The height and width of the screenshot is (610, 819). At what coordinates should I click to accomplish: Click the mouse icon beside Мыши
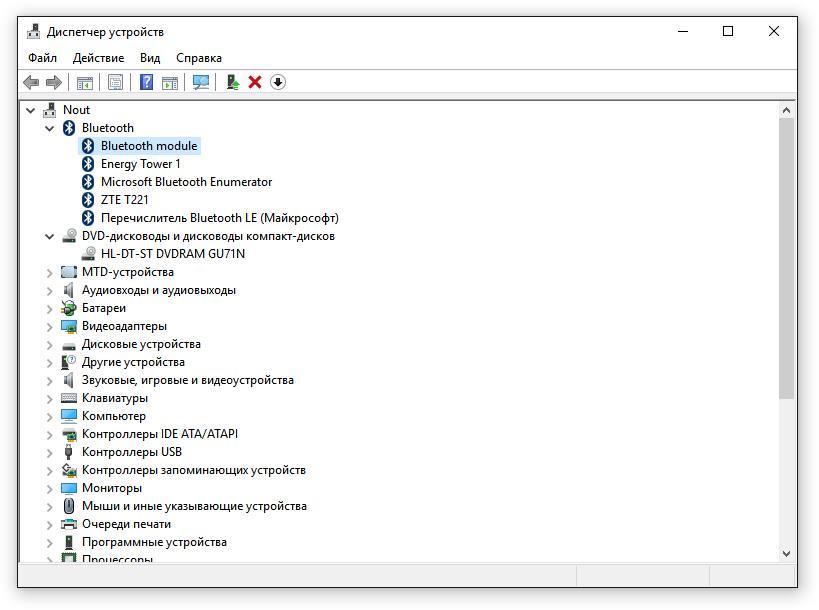(x=68, y=506)
